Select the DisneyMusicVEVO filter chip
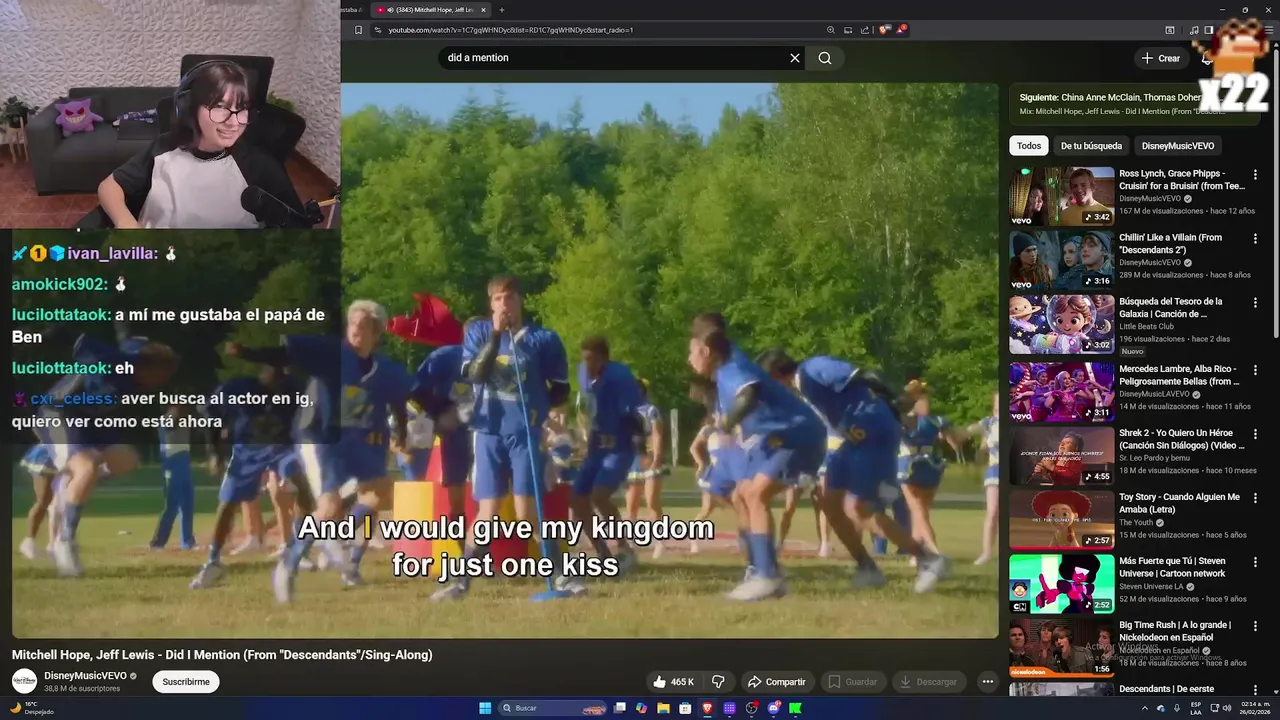The width and height of the screenshot is (1280, 720). coord(1178,146)
